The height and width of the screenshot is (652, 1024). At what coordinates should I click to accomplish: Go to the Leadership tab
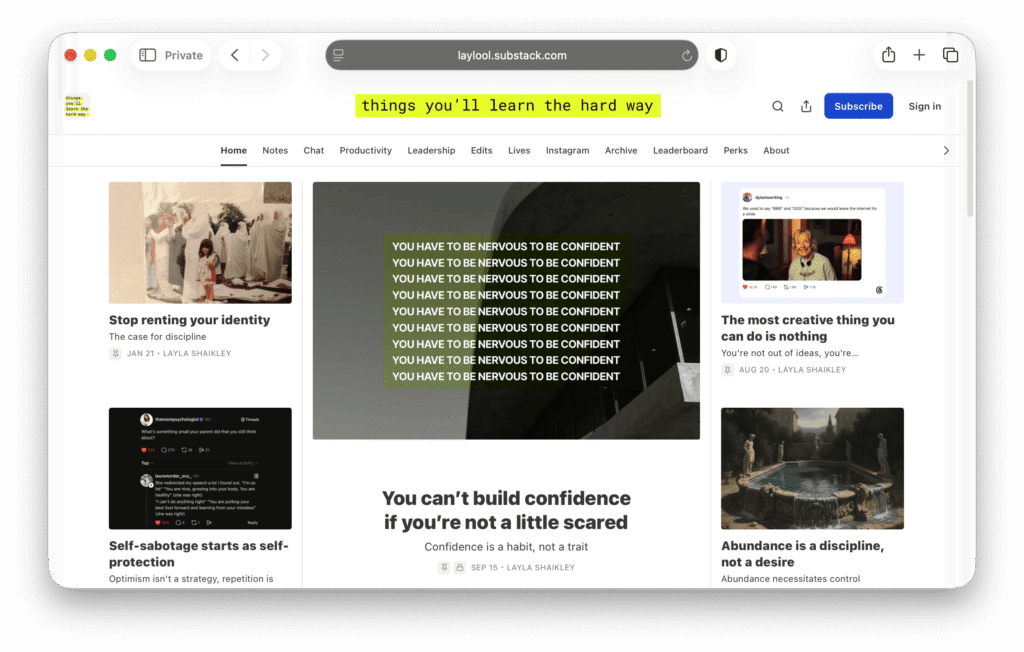(431, 151)
